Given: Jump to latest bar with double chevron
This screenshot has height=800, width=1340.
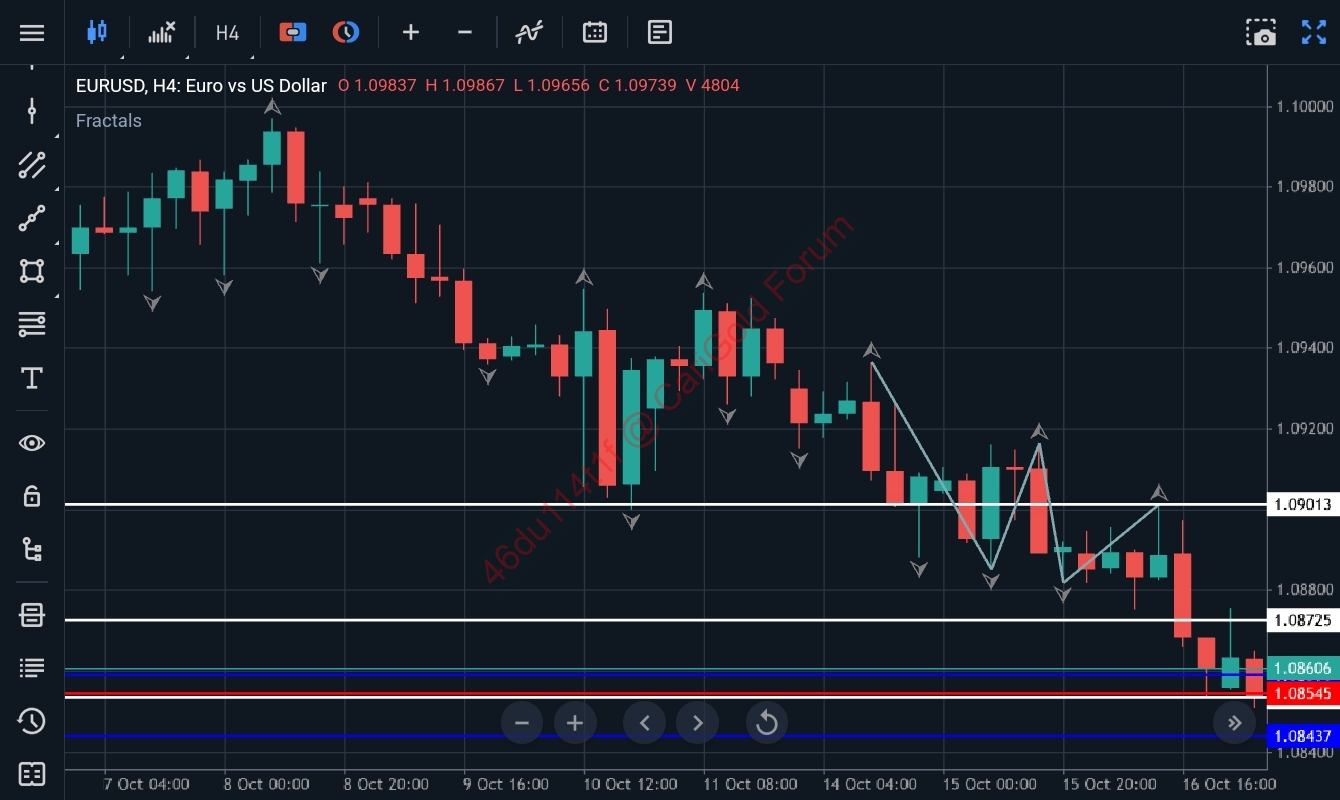Looking at the screenshot, I should click(x=1235, y=723).
